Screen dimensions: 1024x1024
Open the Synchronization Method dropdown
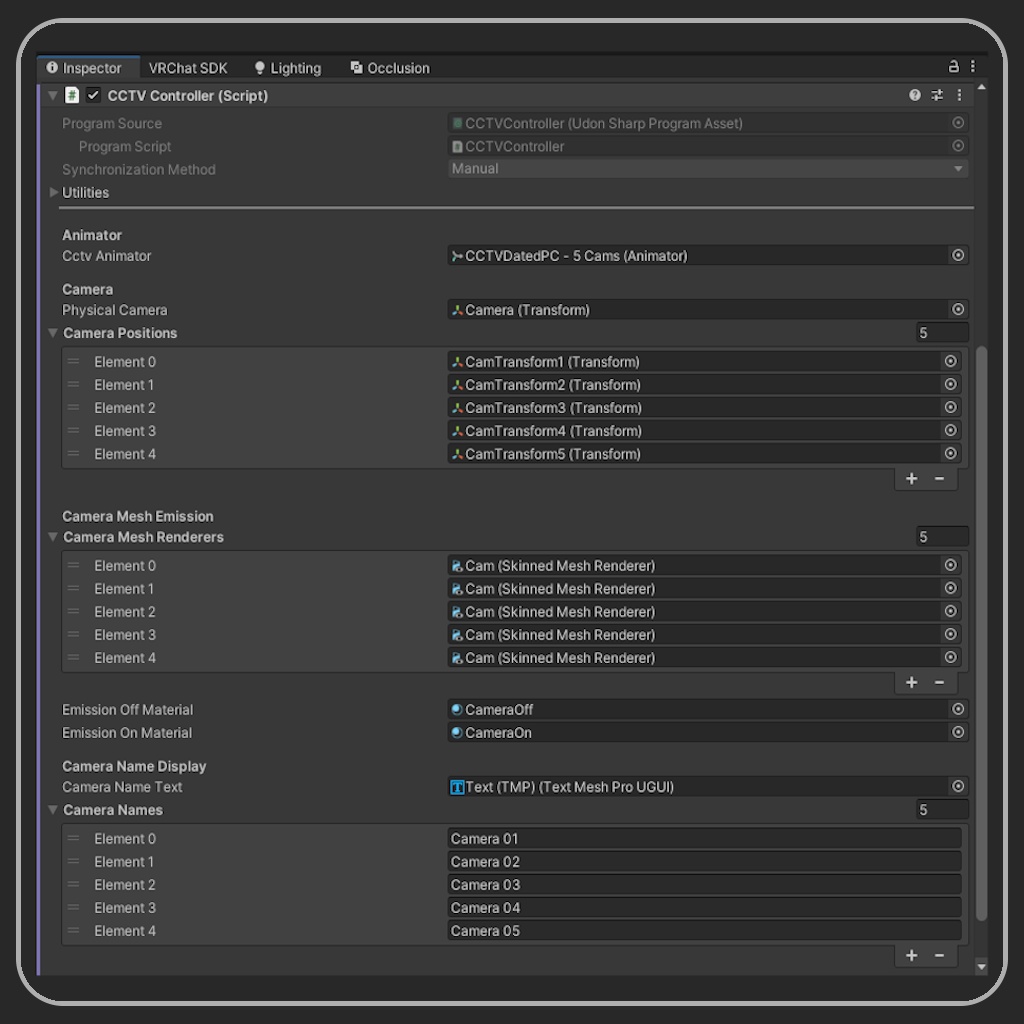(x=708, y=169)
